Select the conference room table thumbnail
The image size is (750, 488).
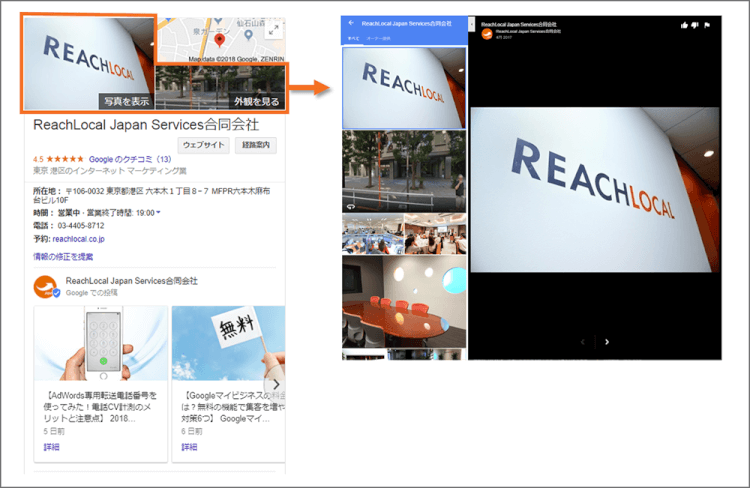404,301
